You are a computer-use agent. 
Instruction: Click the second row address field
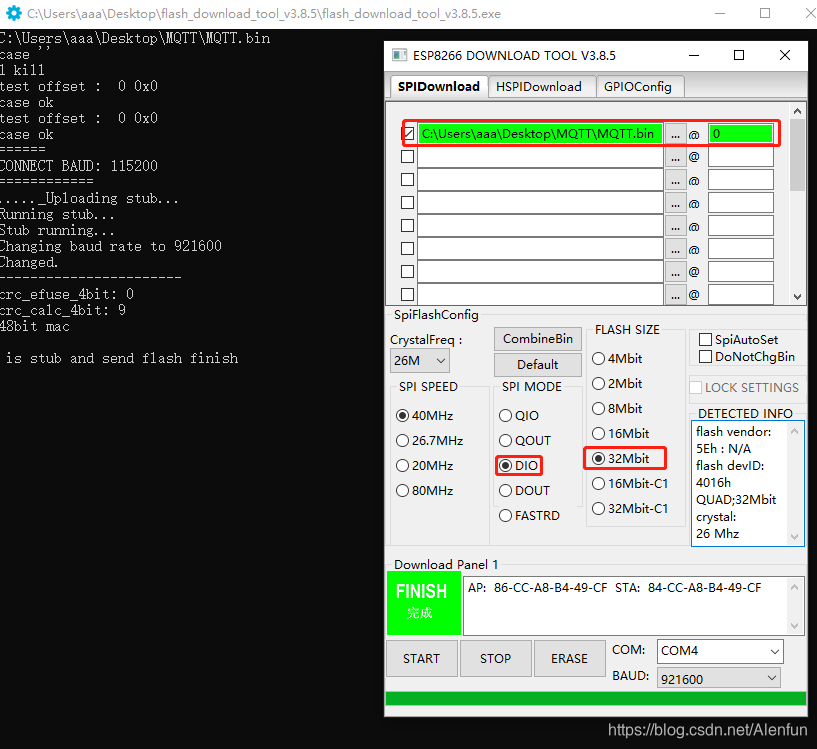740,157
